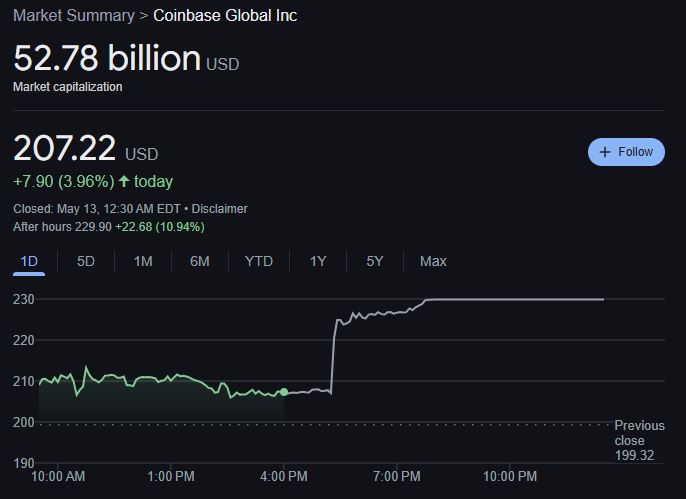Click the 10:00 PM axis label

click(x=510, y=476)
